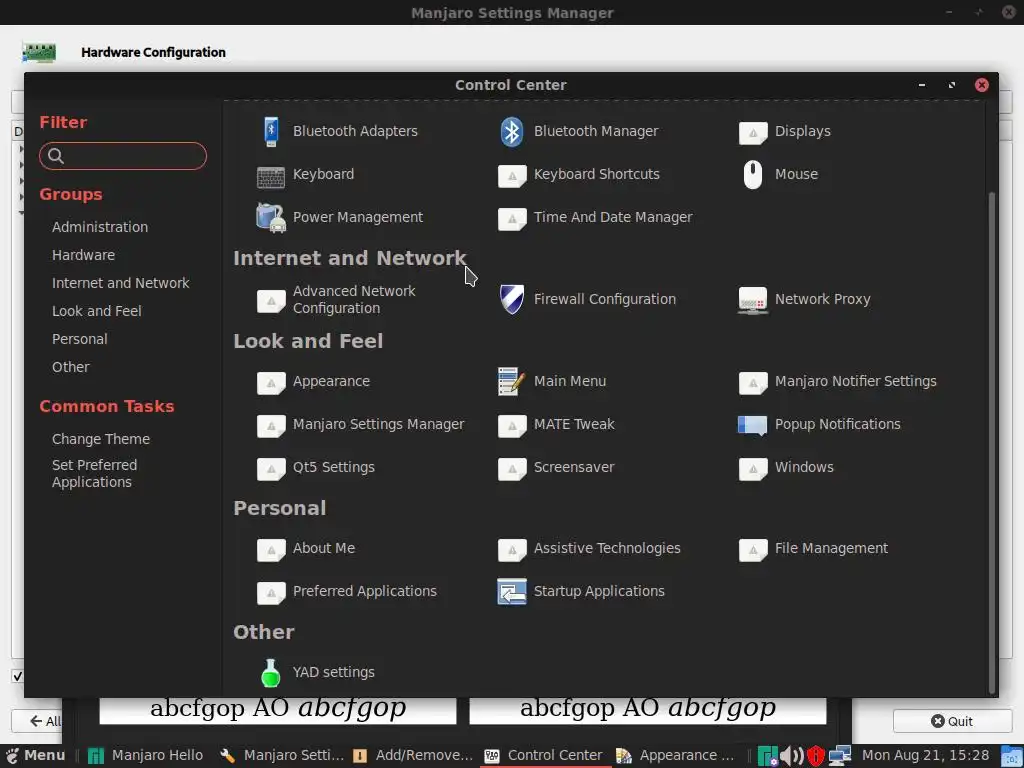Switch to Manjaro Settings taskbar window
The image size is (1024, 768).
pos(281,756)
